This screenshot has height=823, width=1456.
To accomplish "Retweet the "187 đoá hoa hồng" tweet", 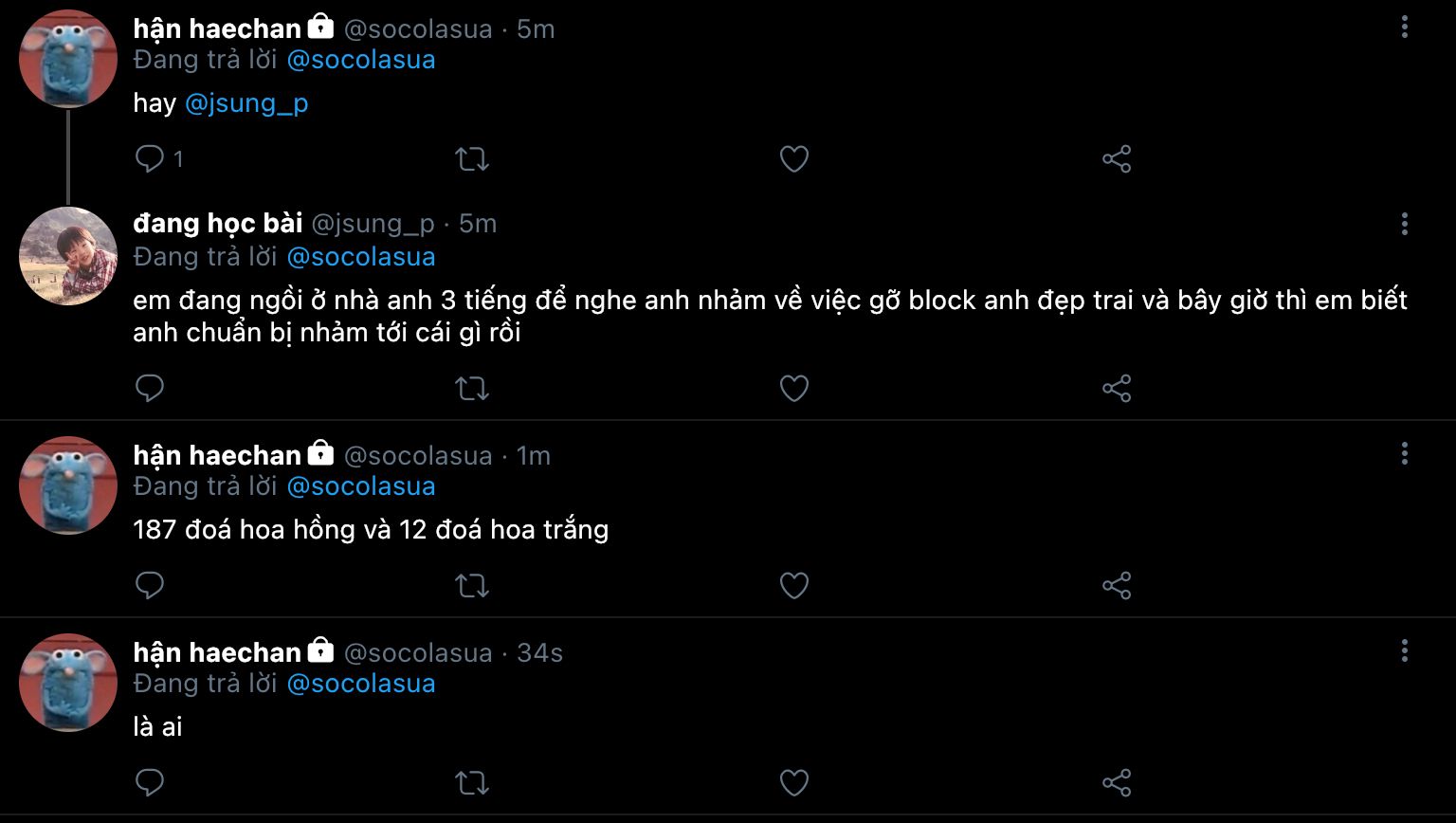I will tap(472, 585).
